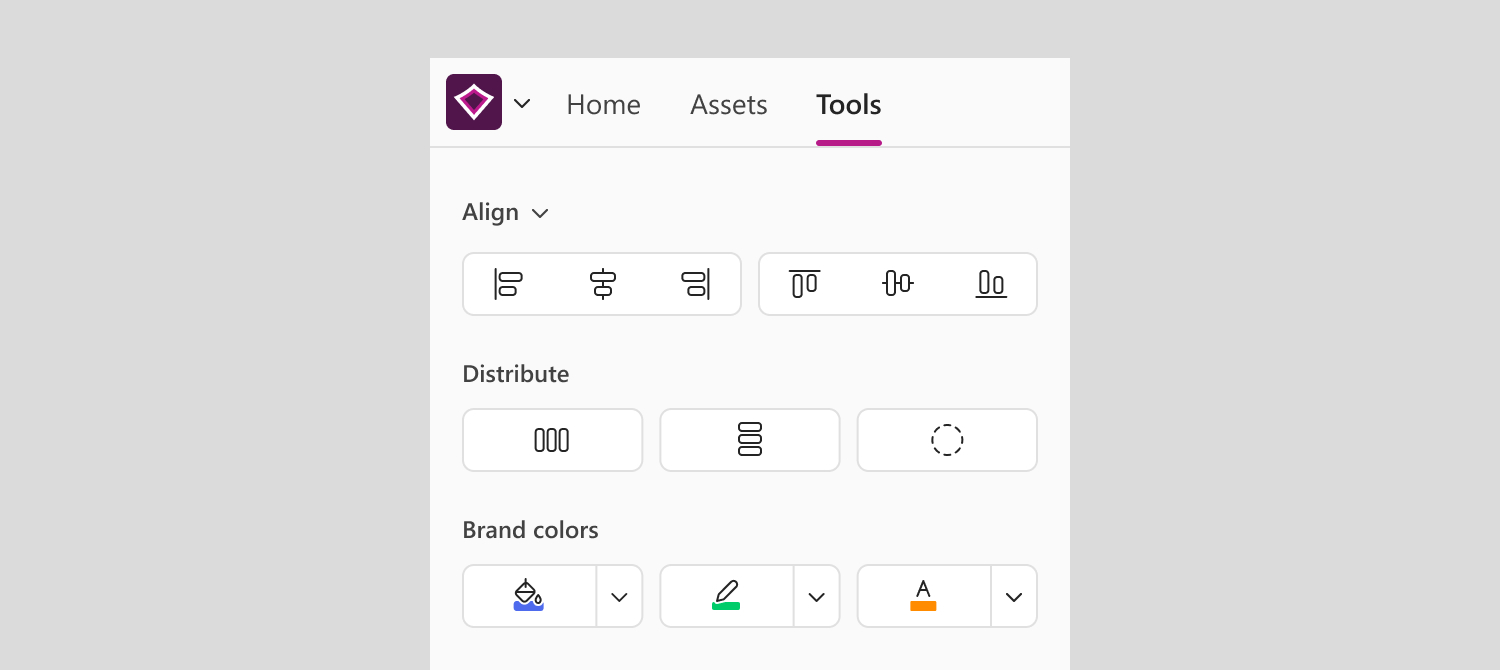1500x670 pixels.
Task: Open the pen color dropdown arrow
Action: [x=817, y=597]
